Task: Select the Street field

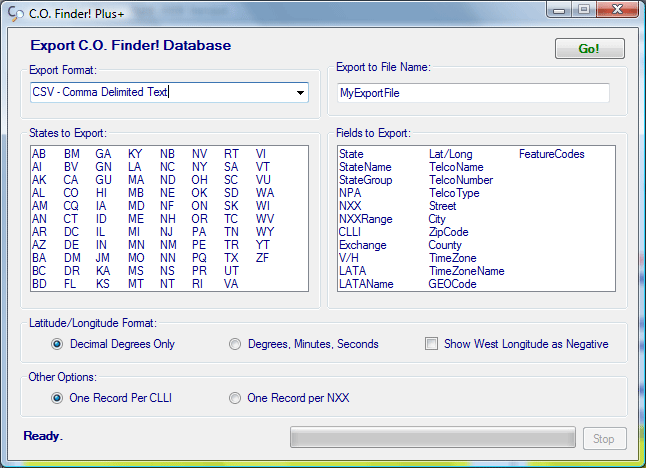Action: (442, 206)
